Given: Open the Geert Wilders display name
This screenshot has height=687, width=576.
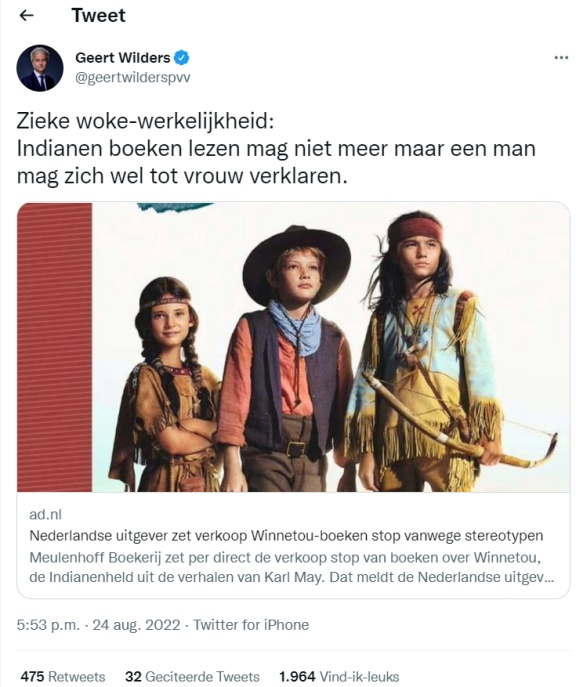Looking at the screenshot, I should pyautogui.click(x=123, y=57).
